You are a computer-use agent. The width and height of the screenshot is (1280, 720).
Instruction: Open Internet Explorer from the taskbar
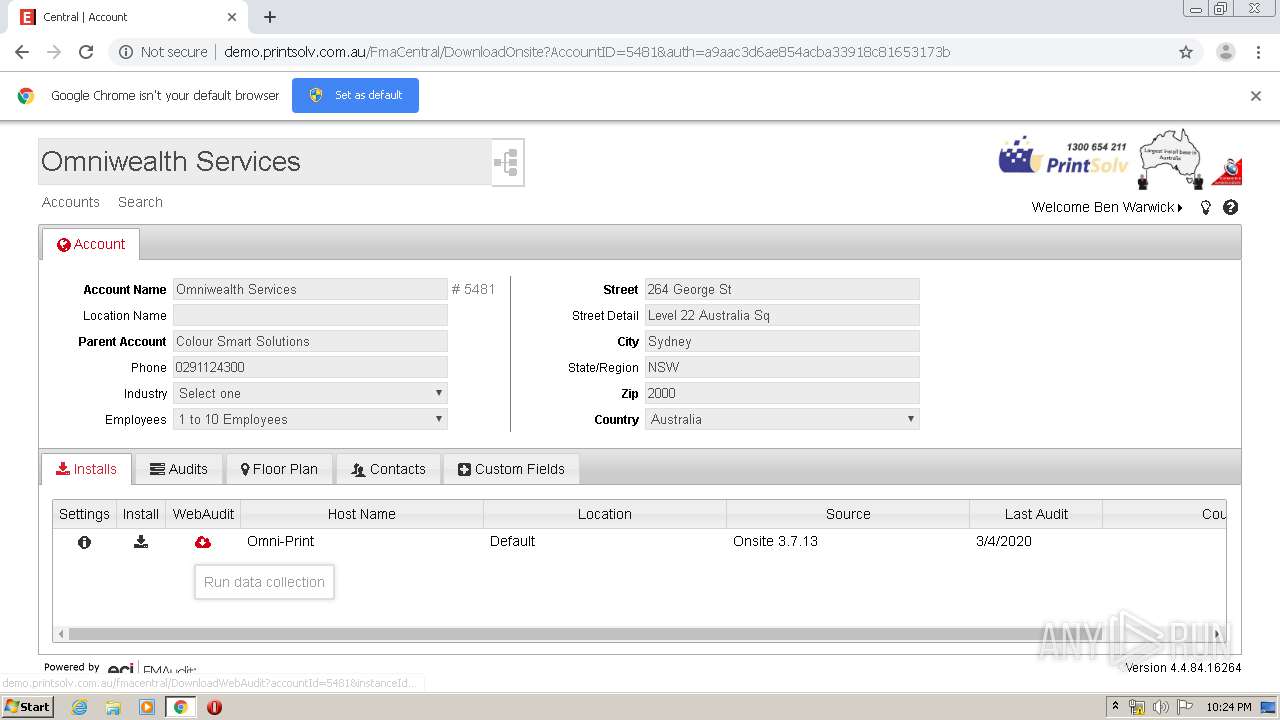click(x=79, y=707)
